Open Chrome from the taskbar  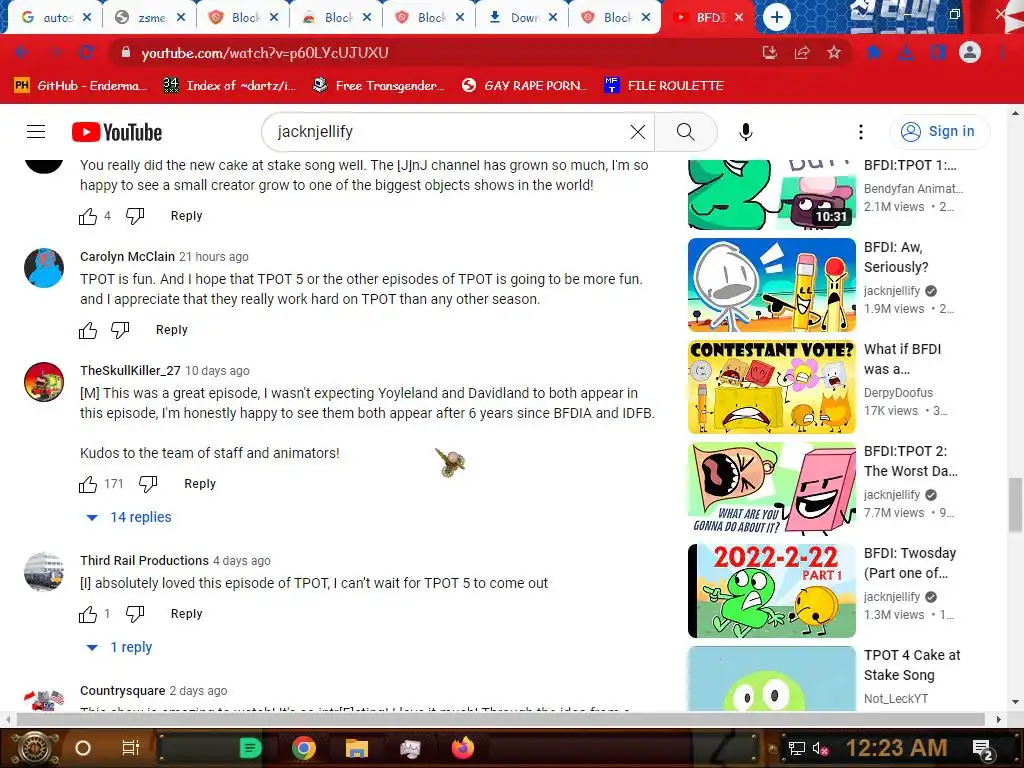[304, 748]
